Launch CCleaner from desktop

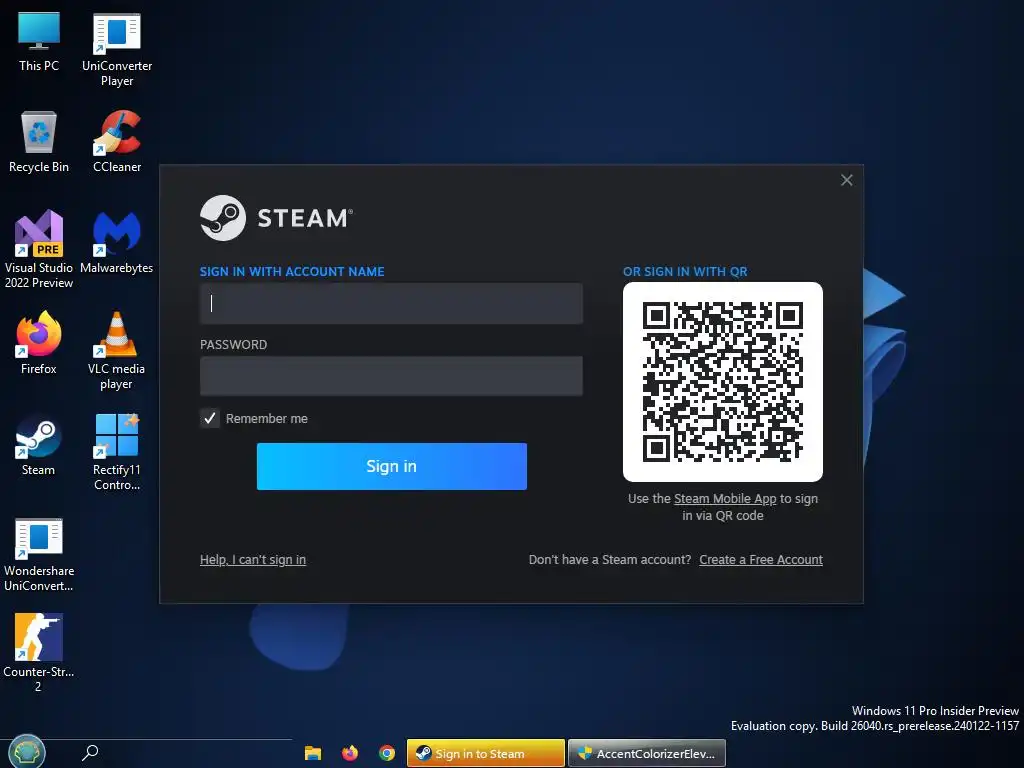[117, 141]
